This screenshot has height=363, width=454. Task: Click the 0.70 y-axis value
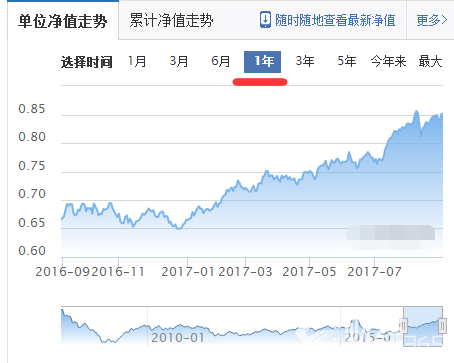tap(32, 194)
